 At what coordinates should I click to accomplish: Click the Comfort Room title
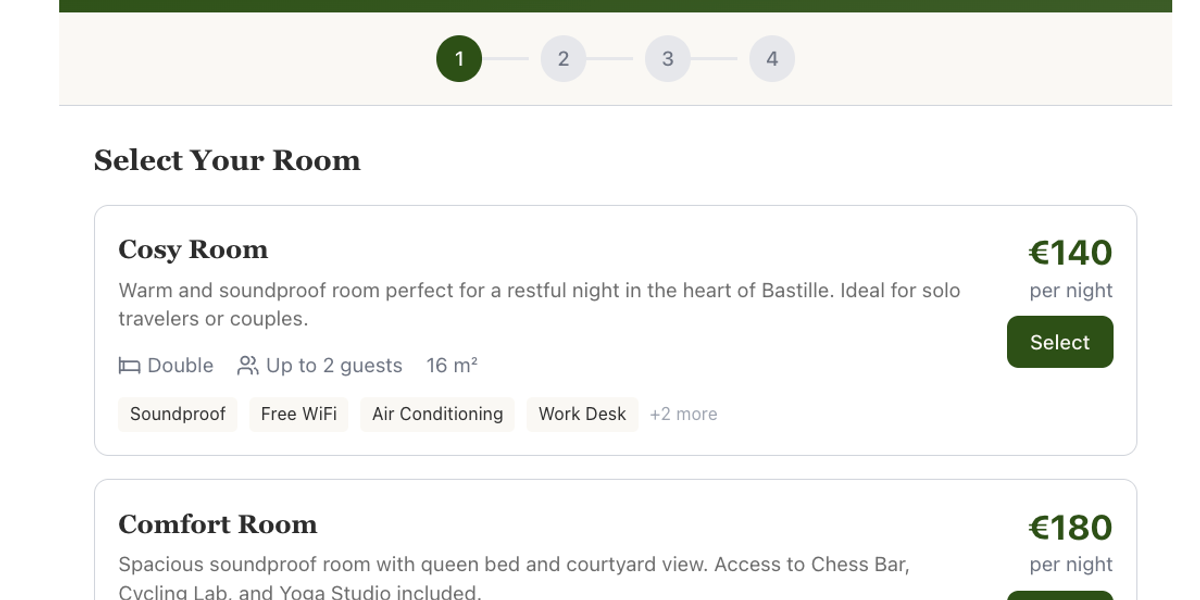click(217, 524)
